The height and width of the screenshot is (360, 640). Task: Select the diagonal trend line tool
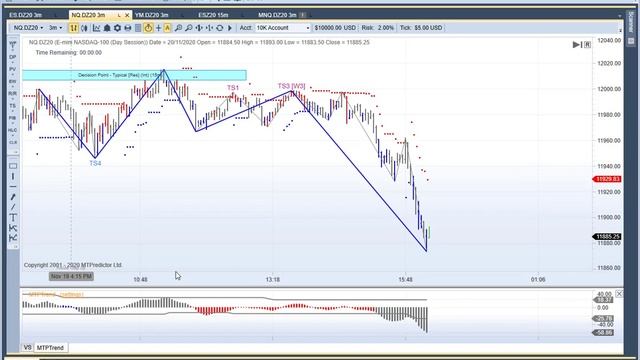point(13,207)
